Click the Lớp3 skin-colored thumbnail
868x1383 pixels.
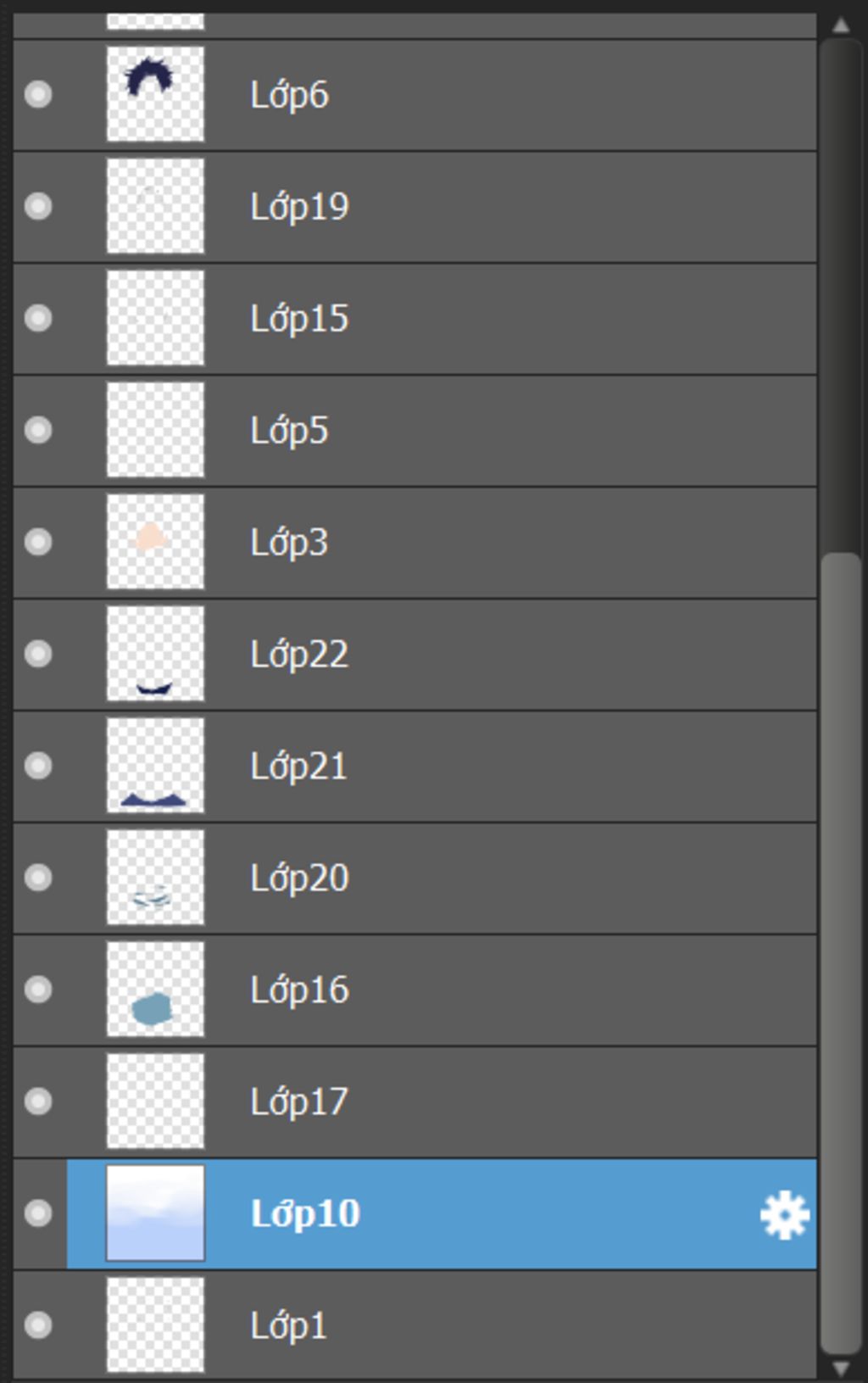(x=155, y=542)
